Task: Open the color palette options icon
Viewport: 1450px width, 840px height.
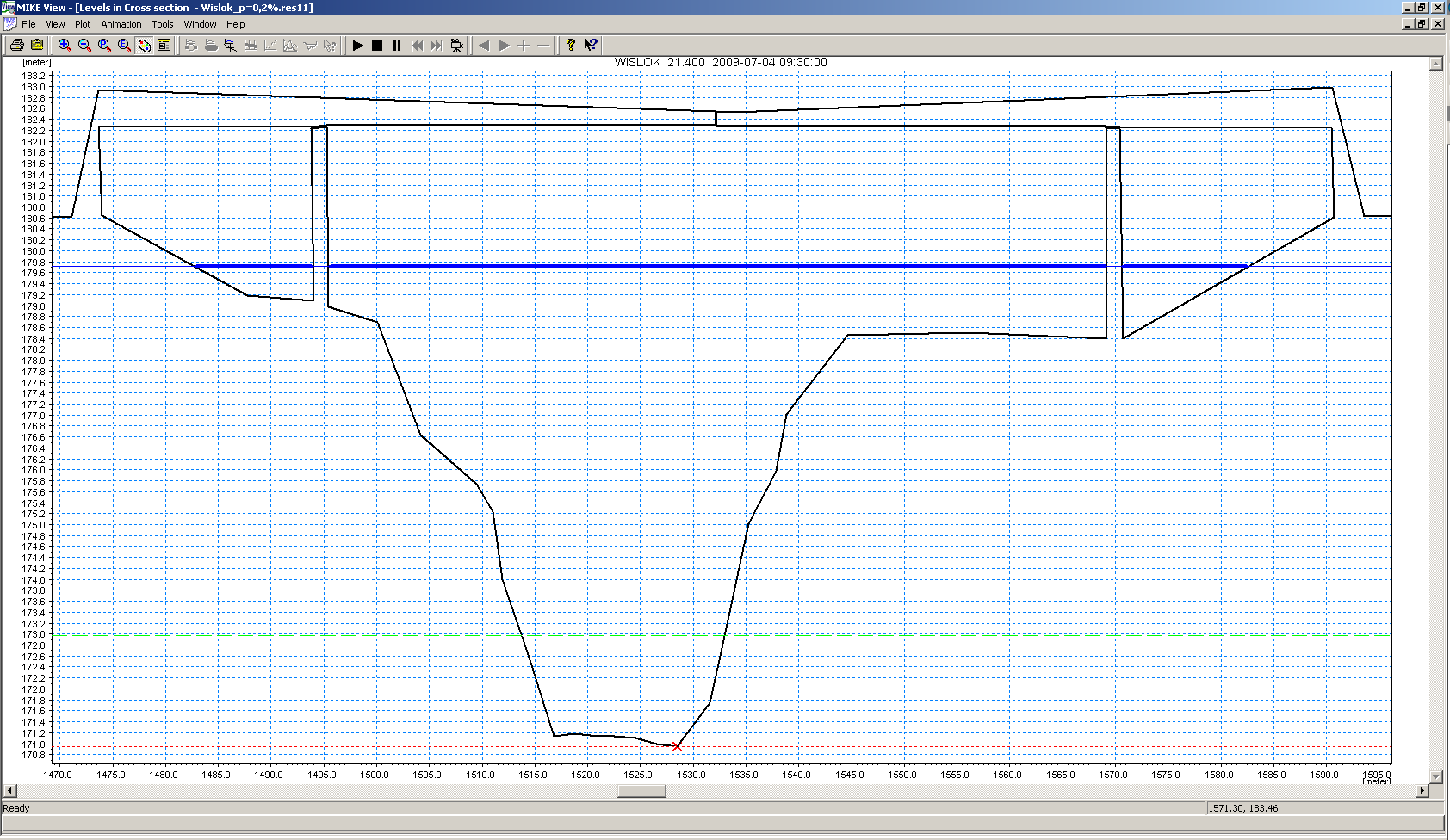Action: click(144, 45)
